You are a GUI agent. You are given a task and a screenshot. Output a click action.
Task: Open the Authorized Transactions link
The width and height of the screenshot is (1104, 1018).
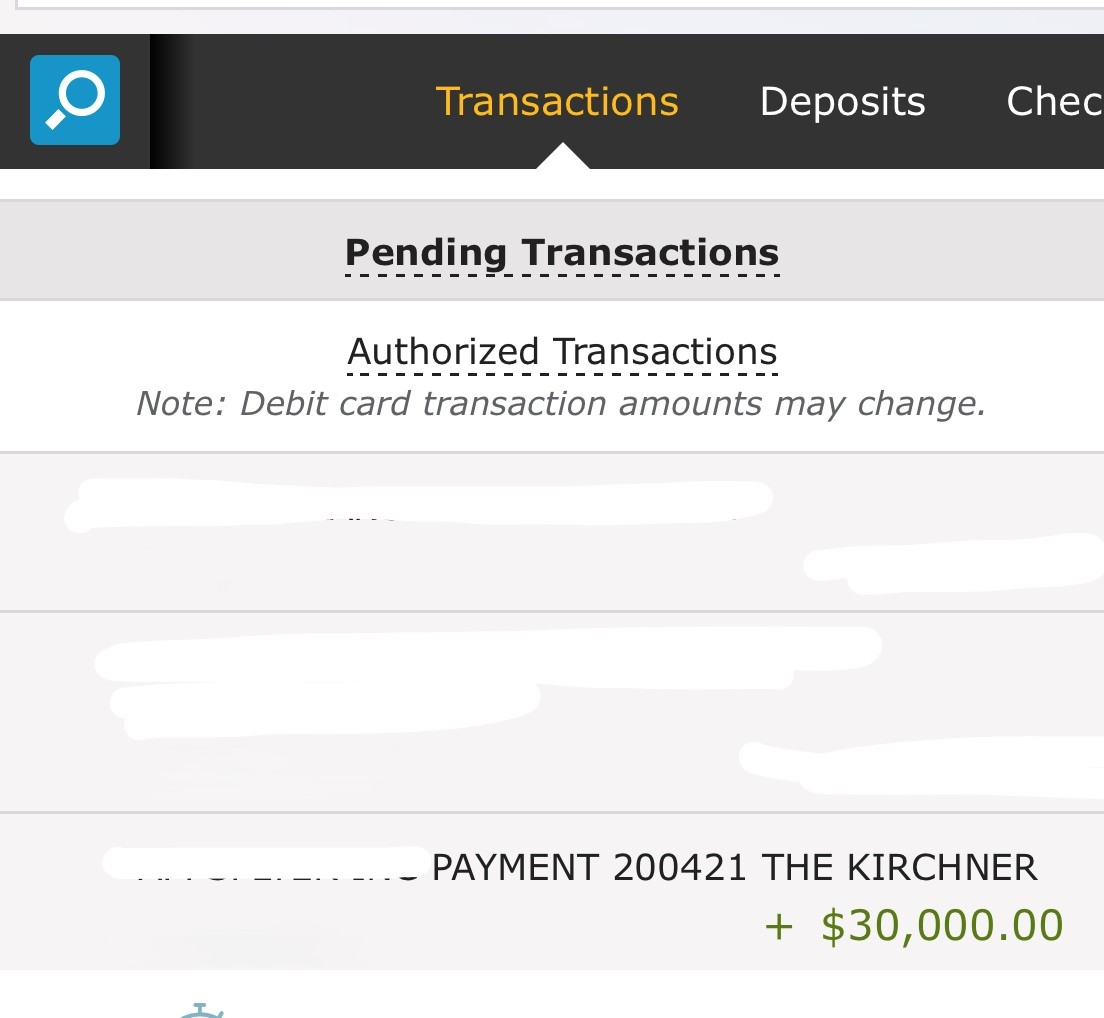(562, 352)
